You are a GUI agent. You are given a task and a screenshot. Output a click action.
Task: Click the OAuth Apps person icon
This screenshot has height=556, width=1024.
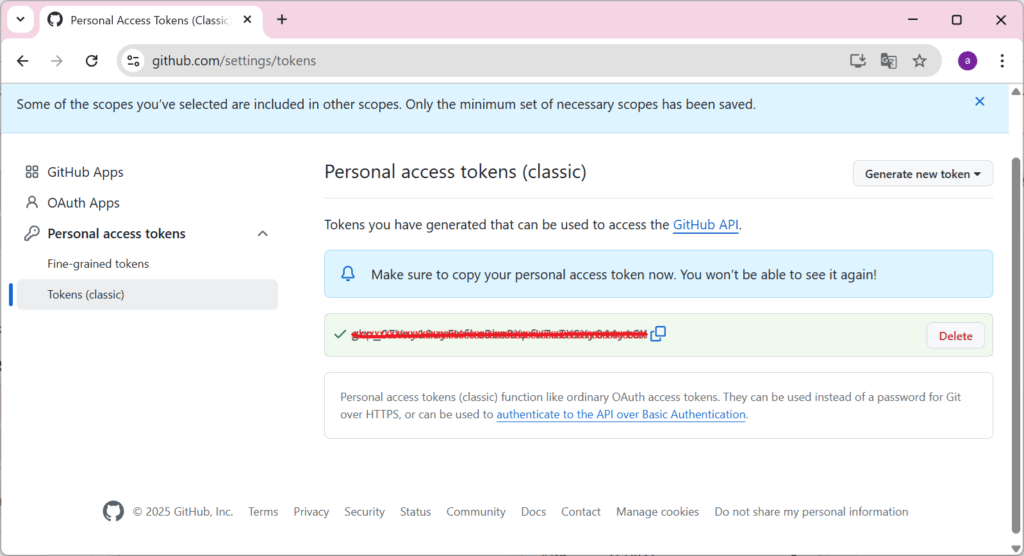pyautogui.click(x=31, y=203)
